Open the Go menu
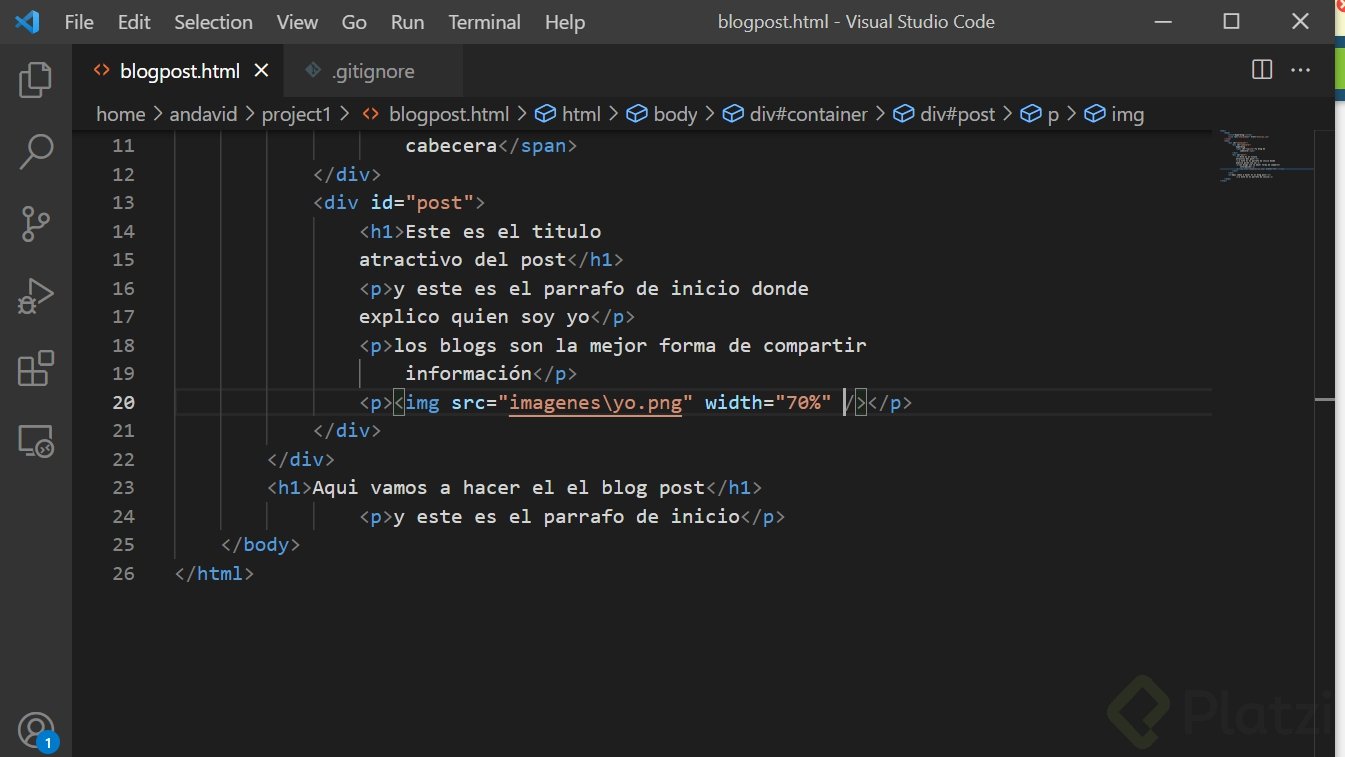Viewport: 1345px width, 757px height. pyautogui.click(x=354, y=22)
